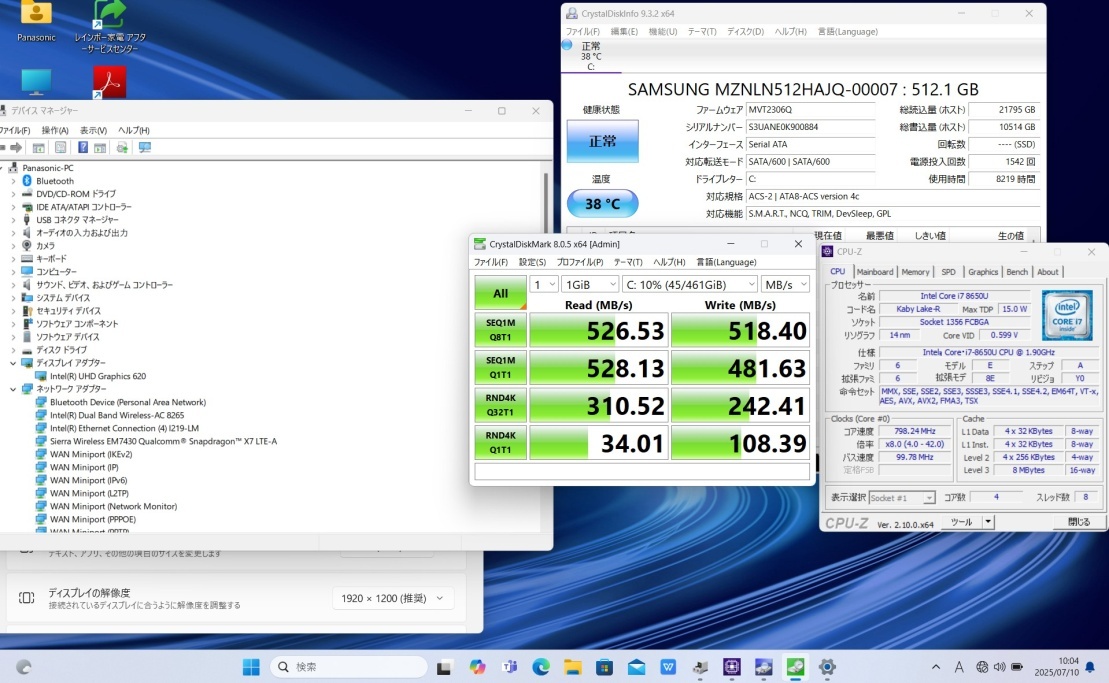
Task: Open Microsoft Teams from the taskbar
Action: click(x=509, y=667)
